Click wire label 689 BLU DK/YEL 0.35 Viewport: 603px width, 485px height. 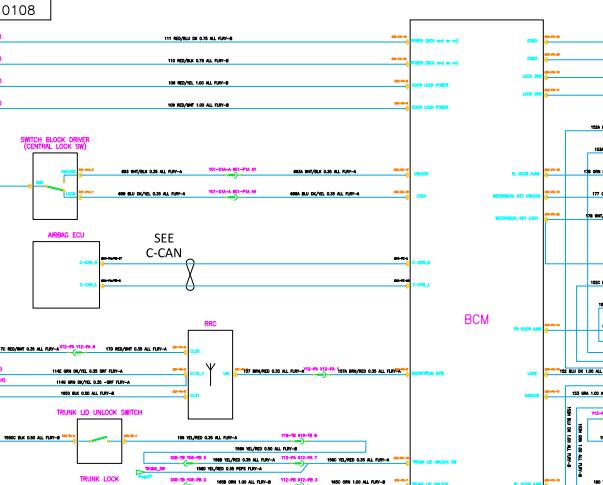tap(152, 194)
